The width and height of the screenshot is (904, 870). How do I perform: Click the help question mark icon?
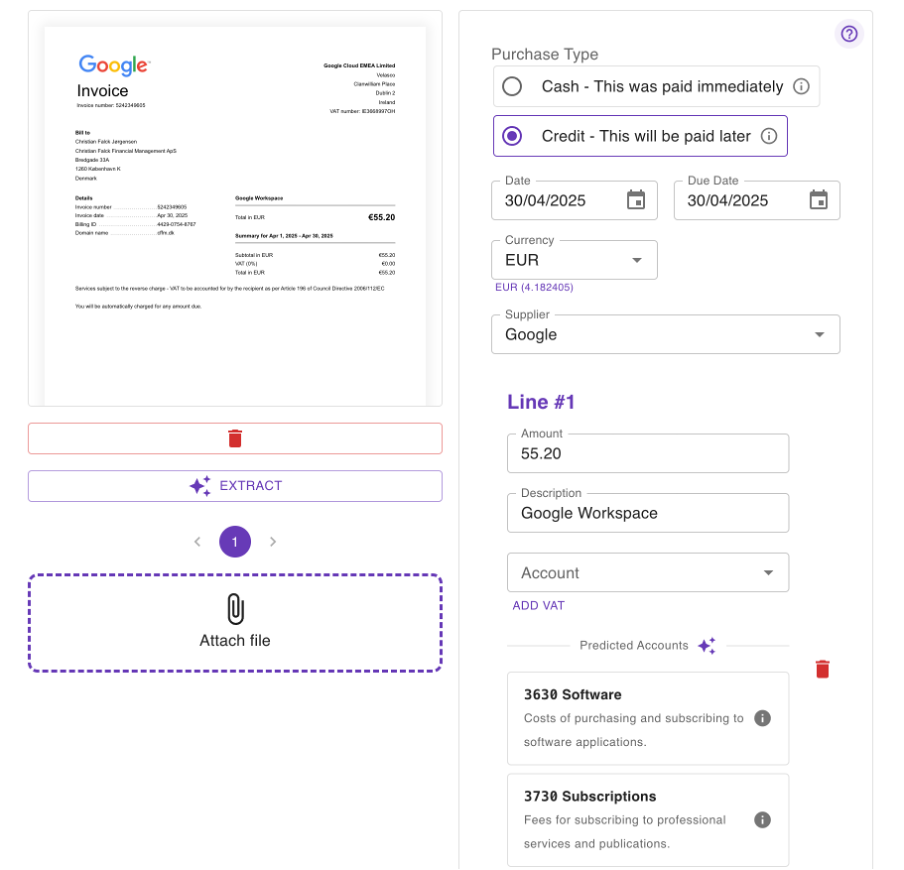click(849, 34)
